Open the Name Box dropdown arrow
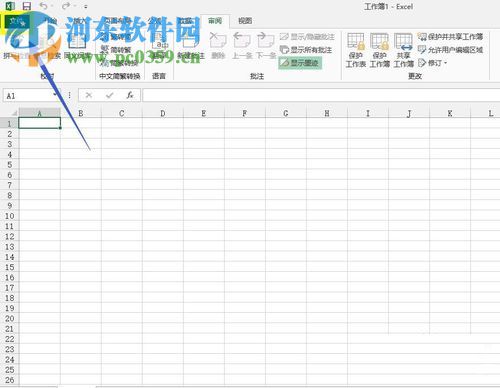This screenshot has width=500, height=388. tap(55, 96)
